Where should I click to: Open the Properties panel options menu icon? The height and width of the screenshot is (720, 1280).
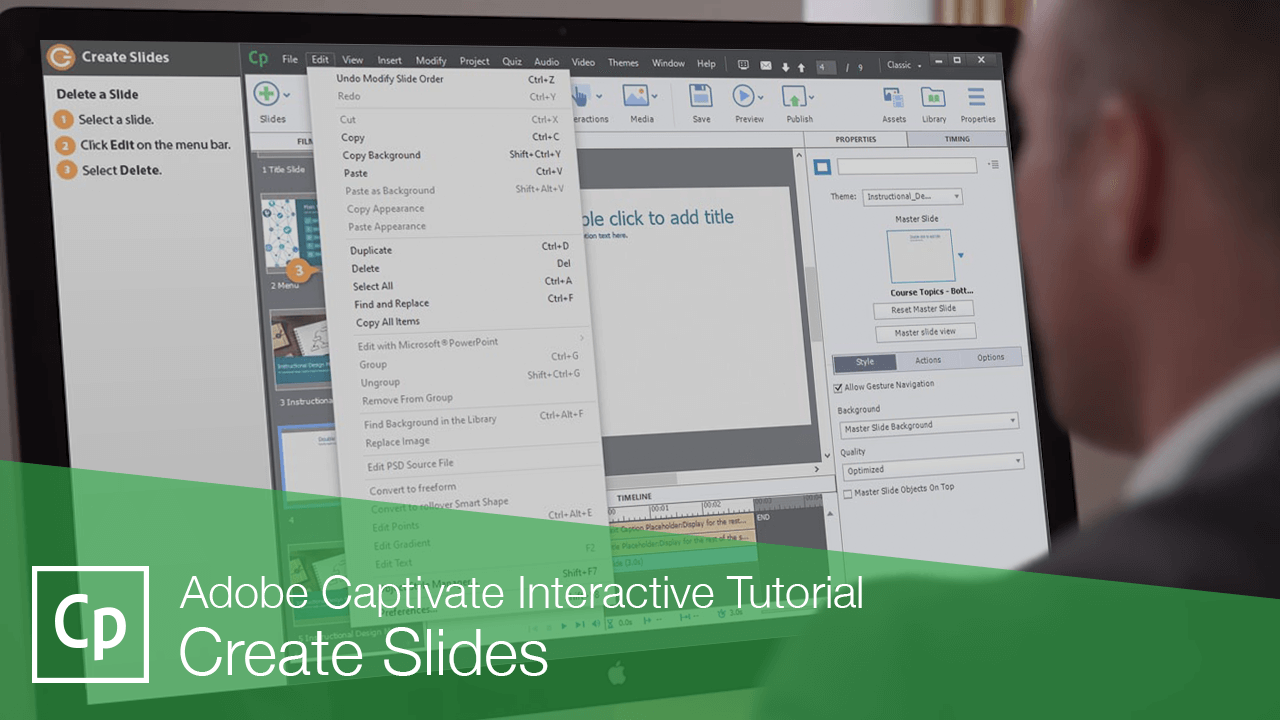point(992,164)
